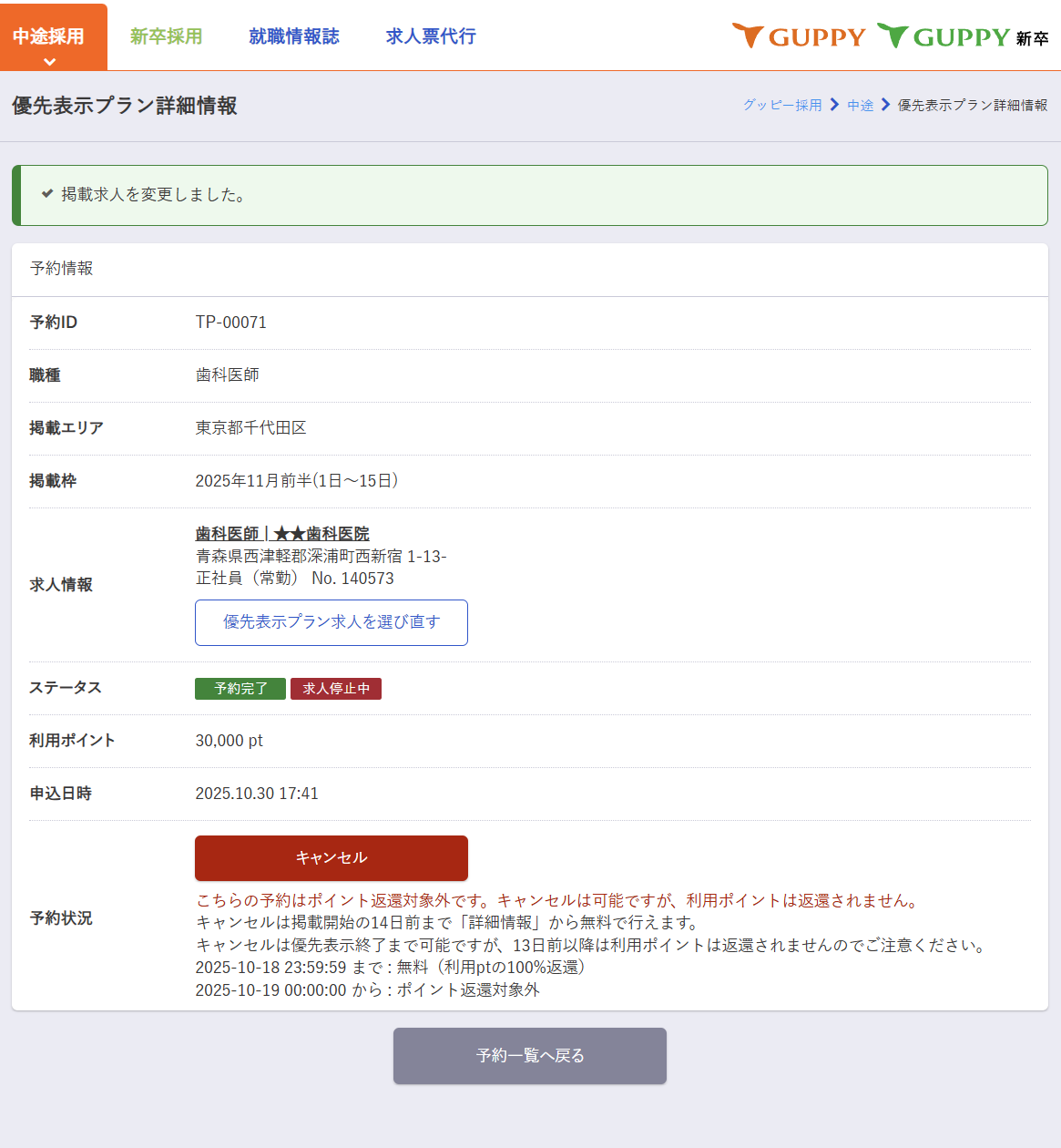The image size is (1061, 1148).
Task: Click the checkmark icon in success alert
Action: pos(47,194)
